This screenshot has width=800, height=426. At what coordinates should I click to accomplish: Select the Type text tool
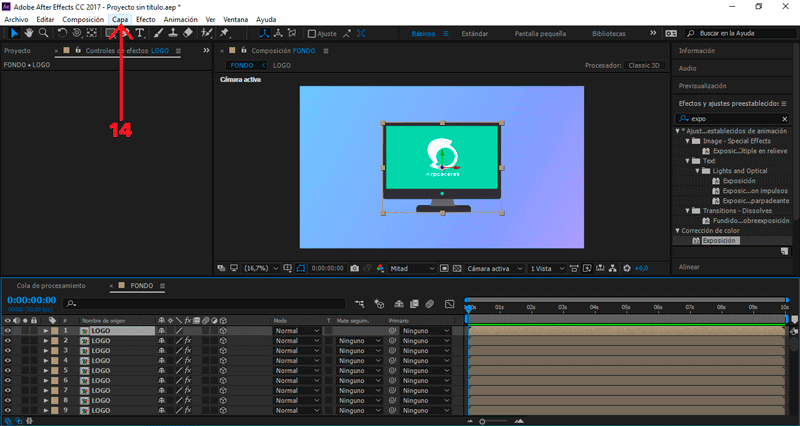pyautogui.click(x=139, y=33)
